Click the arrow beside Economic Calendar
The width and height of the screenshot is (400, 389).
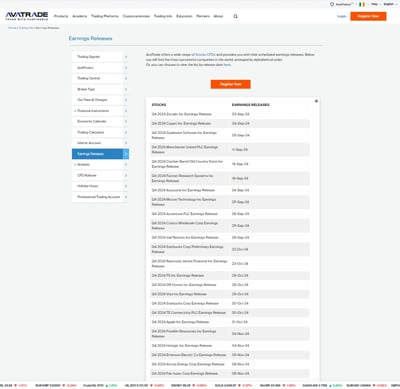click(x=126, y=121)
